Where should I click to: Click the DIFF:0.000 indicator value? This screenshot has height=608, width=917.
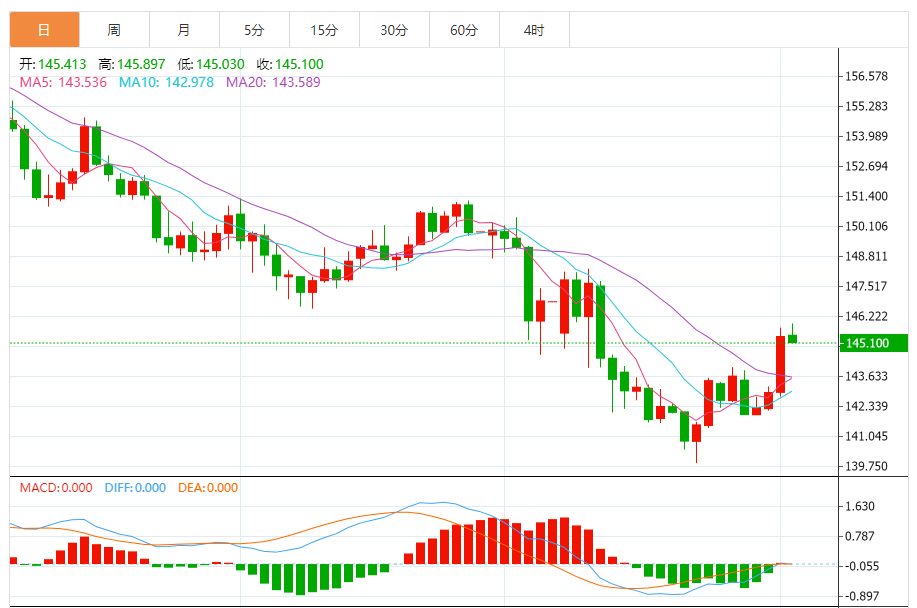click(x=135, y=488)
